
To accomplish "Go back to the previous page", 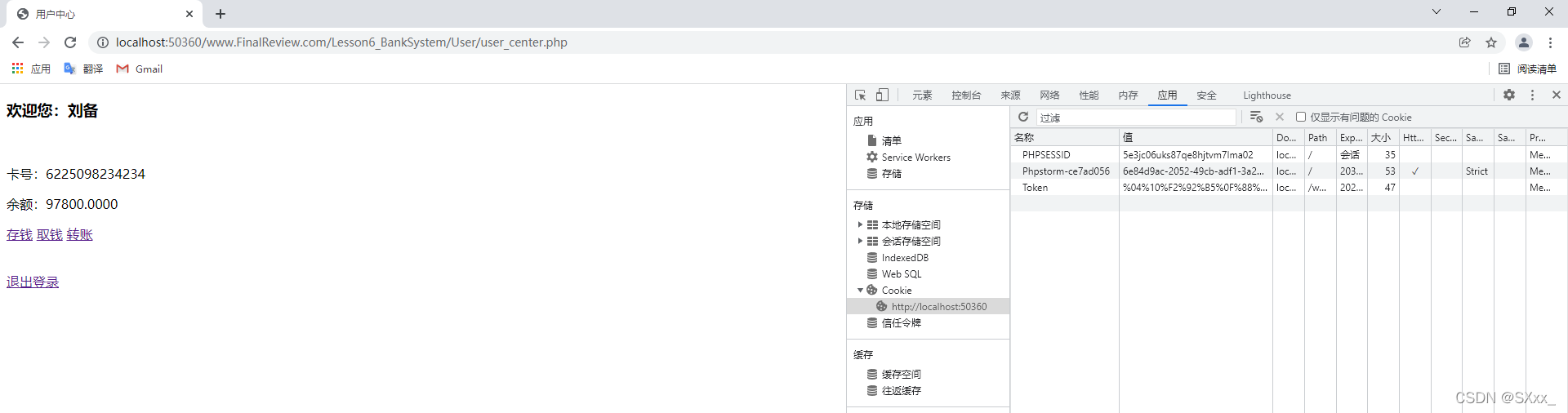I will pos(18,42).
